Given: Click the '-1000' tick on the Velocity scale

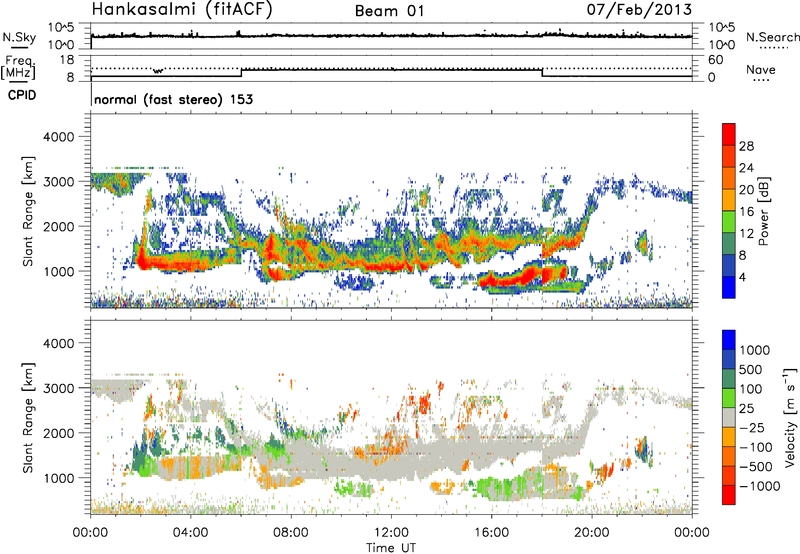Looking at the screenshot, I should [759, 486].
